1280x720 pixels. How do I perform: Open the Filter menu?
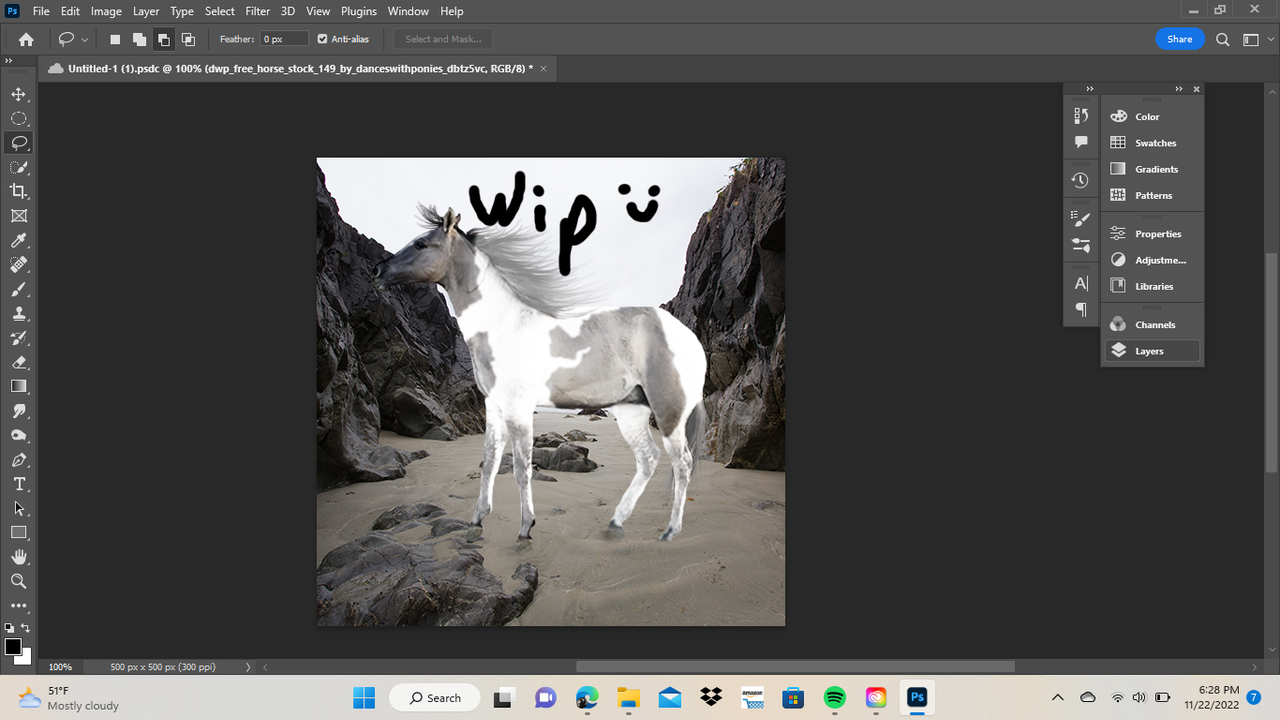(258, 11)
